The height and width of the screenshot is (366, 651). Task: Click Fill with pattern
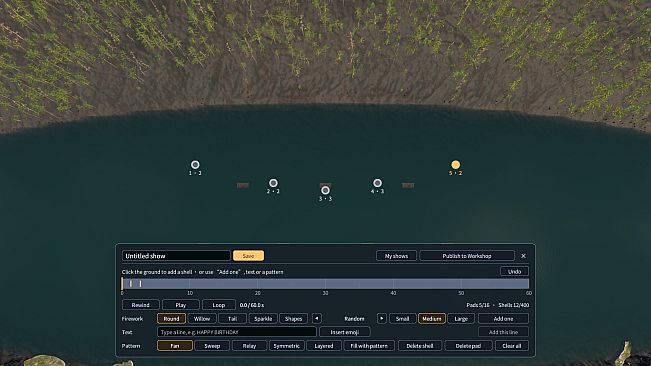tap(369, 346)
